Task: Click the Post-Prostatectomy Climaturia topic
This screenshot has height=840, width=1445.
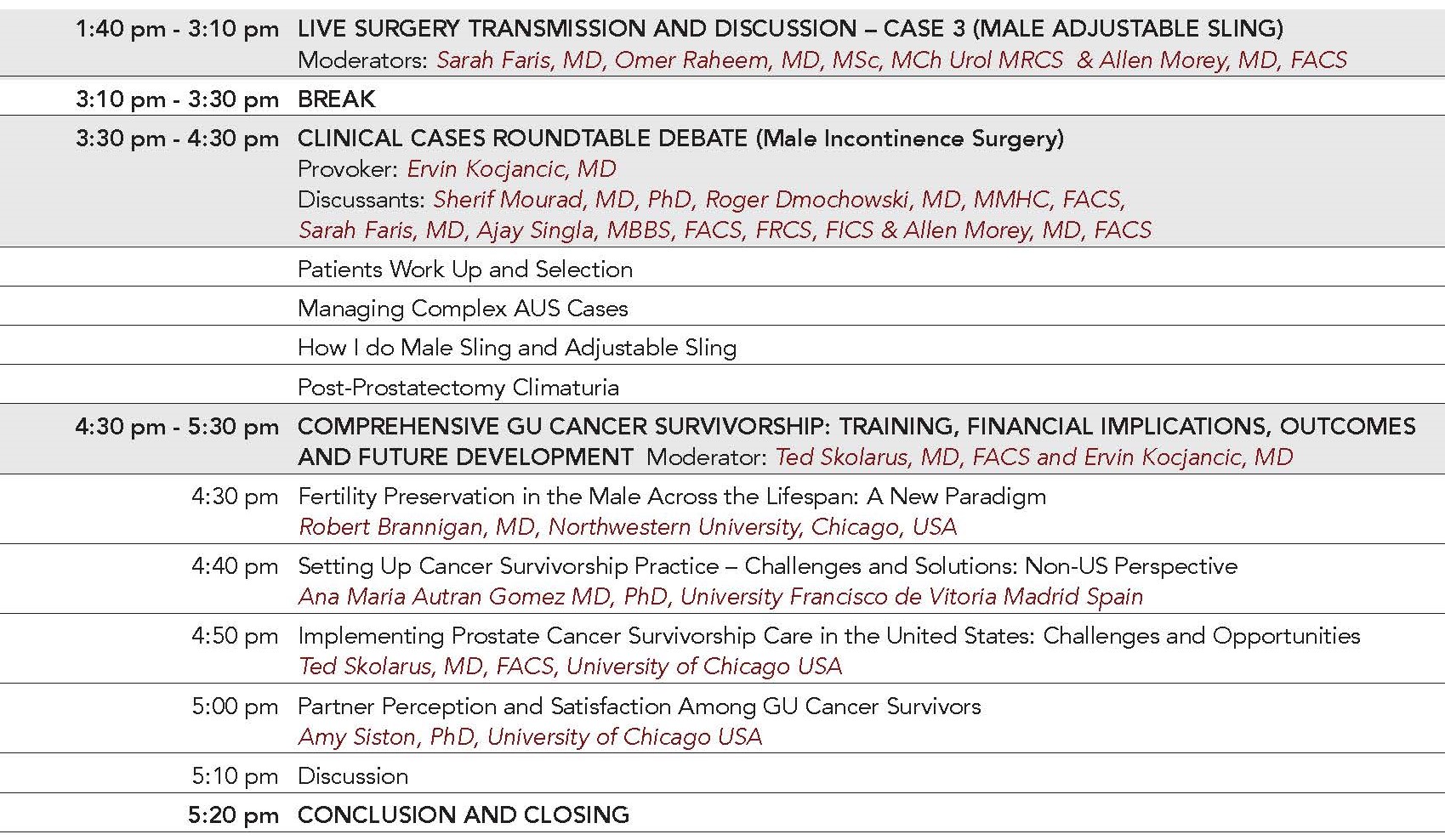Action: (458, 387)
